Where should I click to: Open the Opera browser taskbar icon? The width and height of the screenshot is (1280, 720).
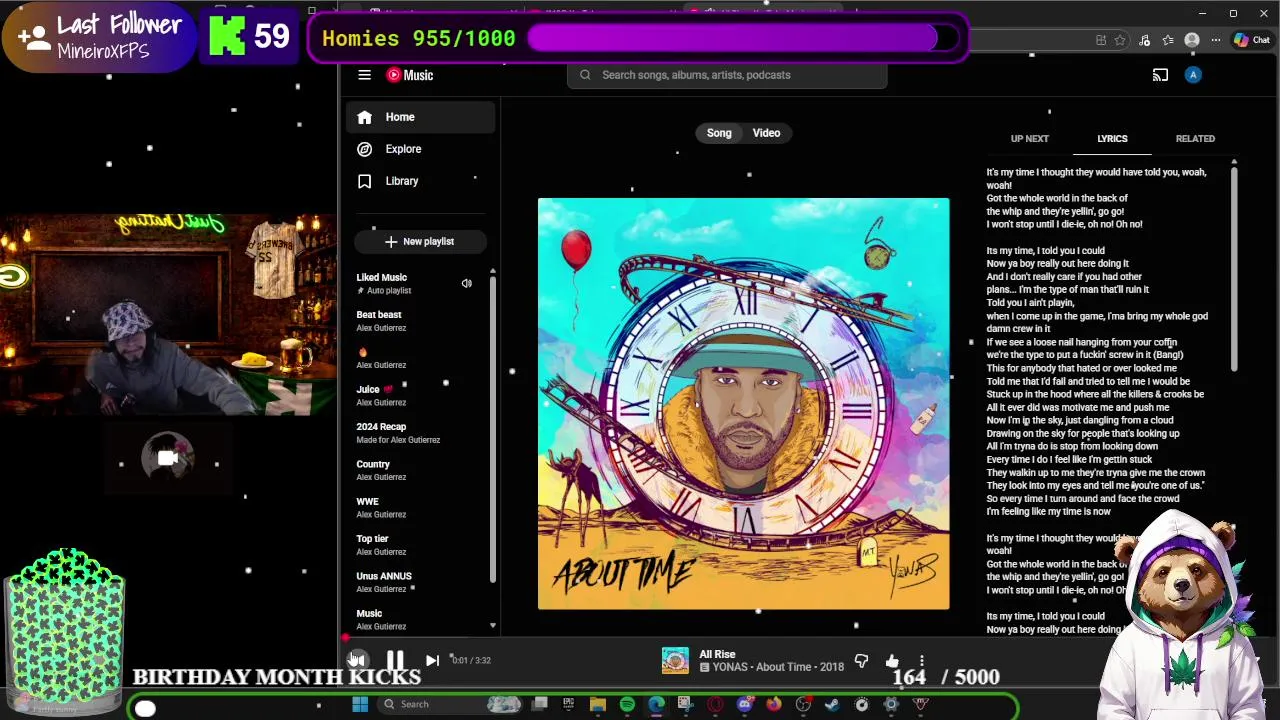715,704
